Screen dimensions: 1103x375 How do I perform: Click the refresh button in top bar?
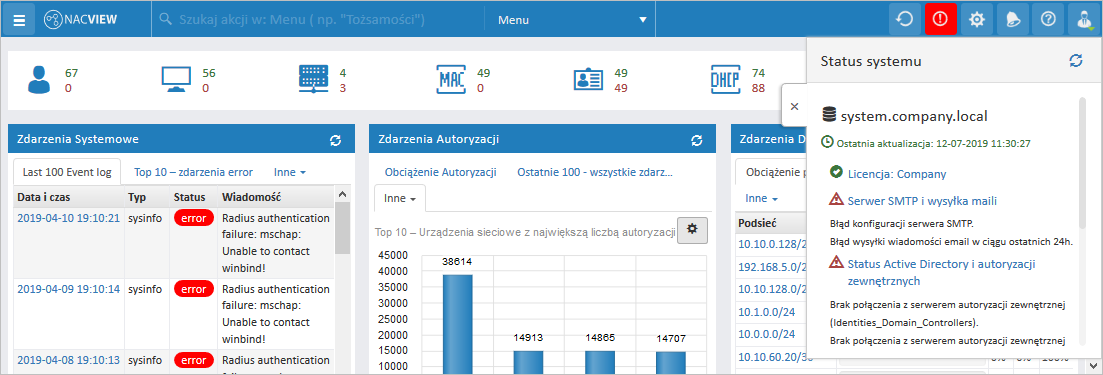(x=905, y=20)
